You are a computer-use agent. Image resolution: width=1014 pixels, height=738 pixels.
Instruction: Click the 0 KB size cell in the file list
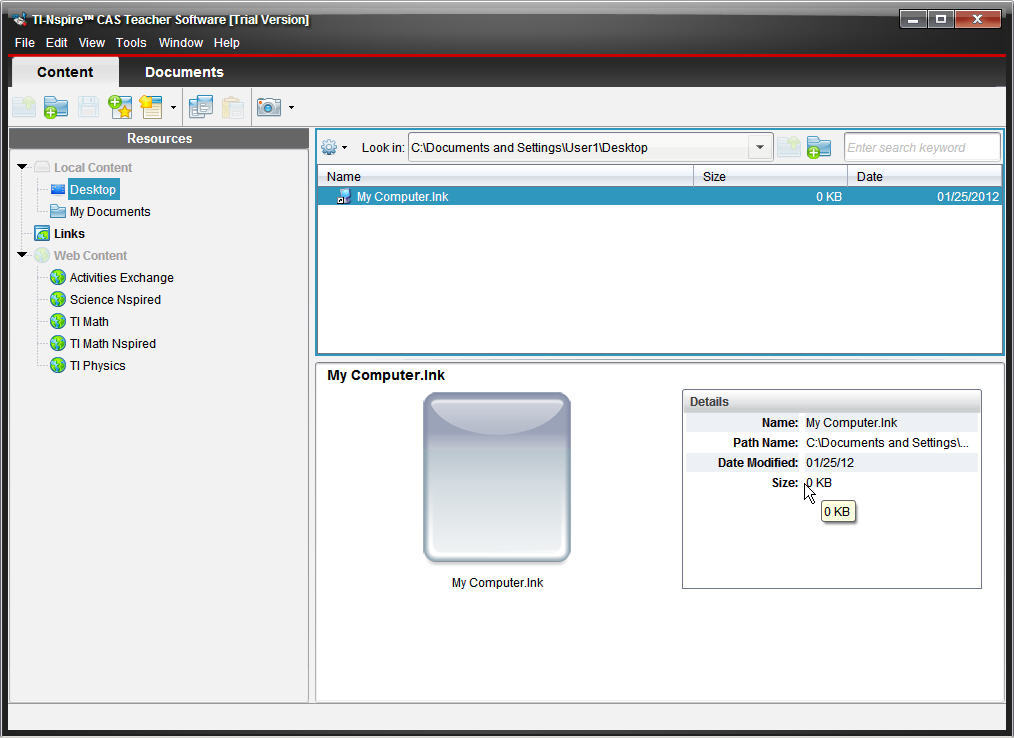[828, 197]
